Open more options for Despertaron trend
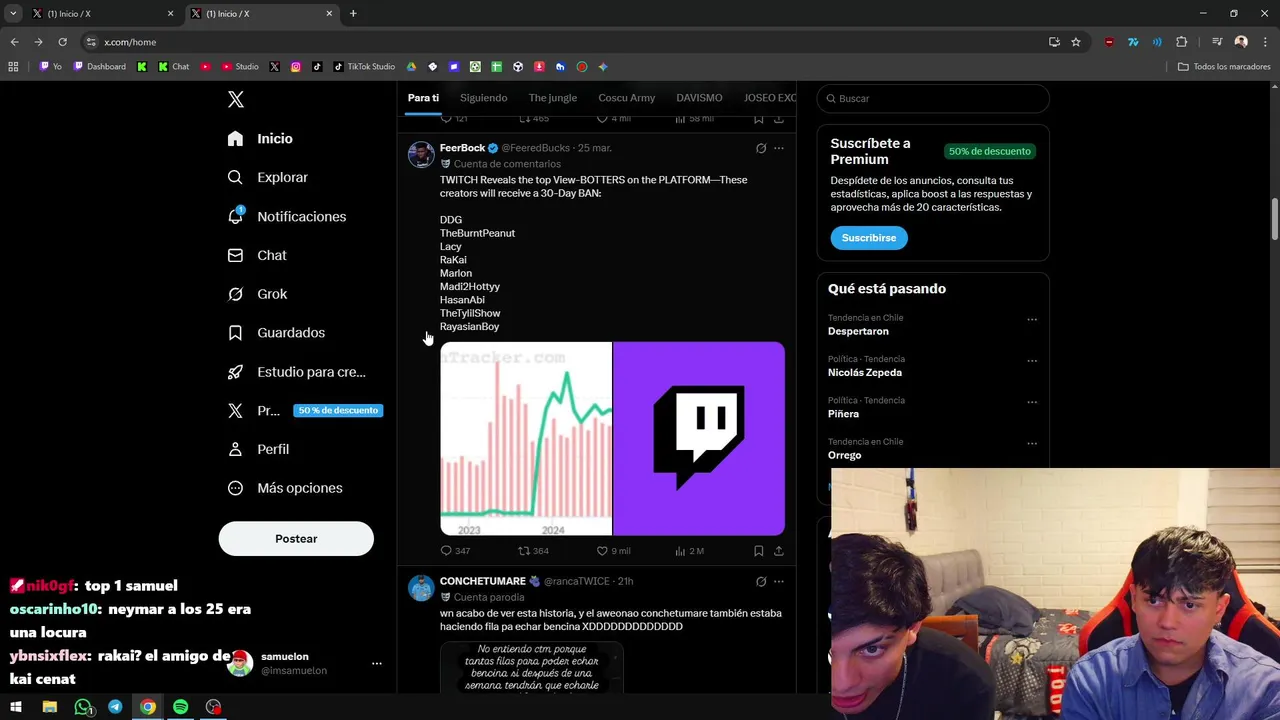The height and width of the screenshot is (720, 1280). pyautogui.click(x=1032, y=320)
